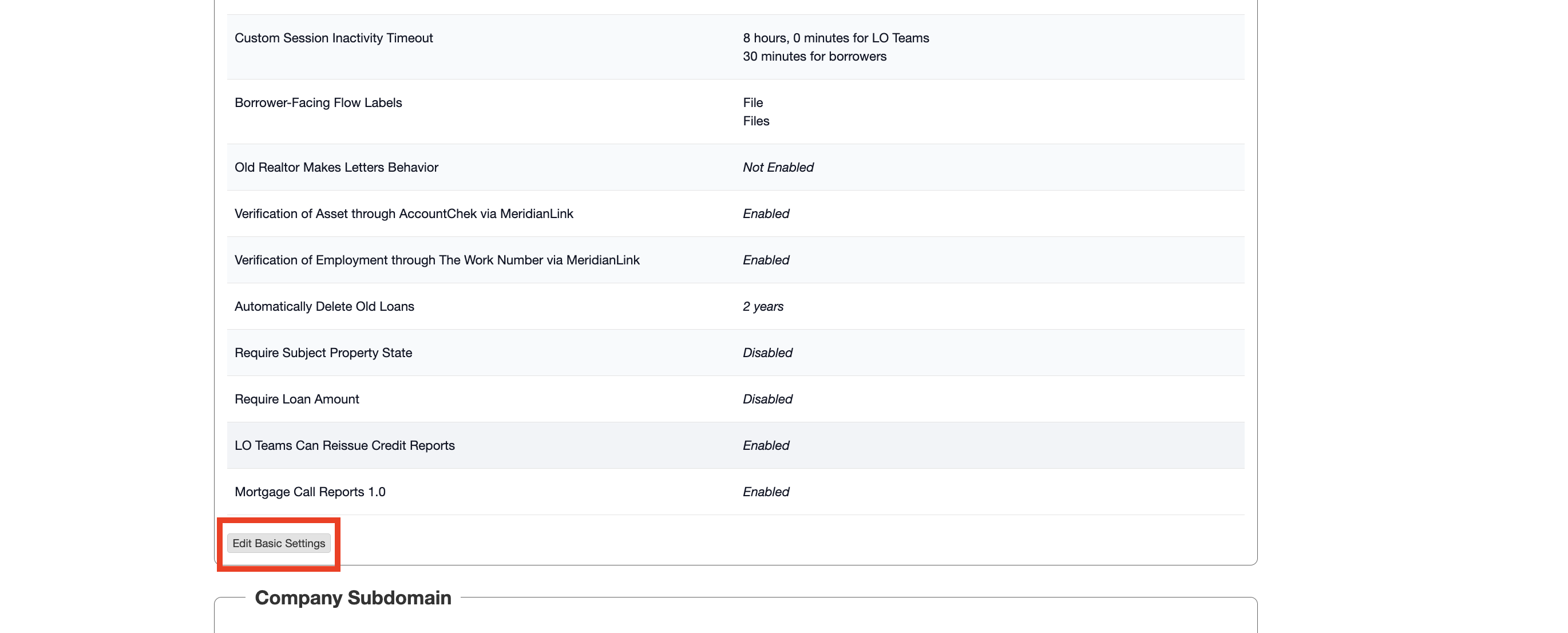Click the Edit Basic Settings button
This screenshot has height=633, width=1568.
(x=279, y=543)
